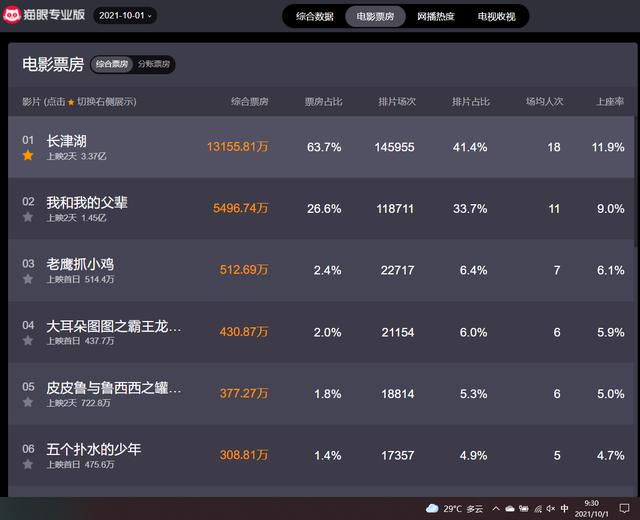640x520 pixels.
Task: Toggle the star for 长津湖
Action: pyautogui.click(x=28, y=156)
